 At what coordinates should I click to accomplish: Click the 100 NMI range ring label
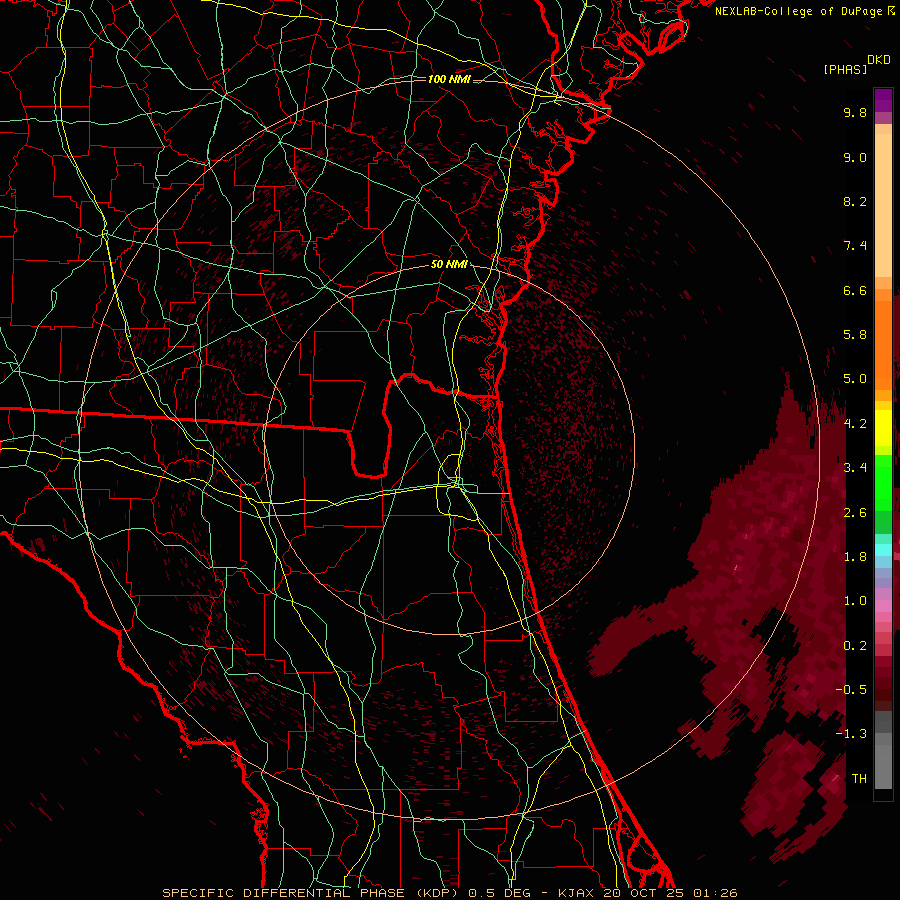[449, 79]
